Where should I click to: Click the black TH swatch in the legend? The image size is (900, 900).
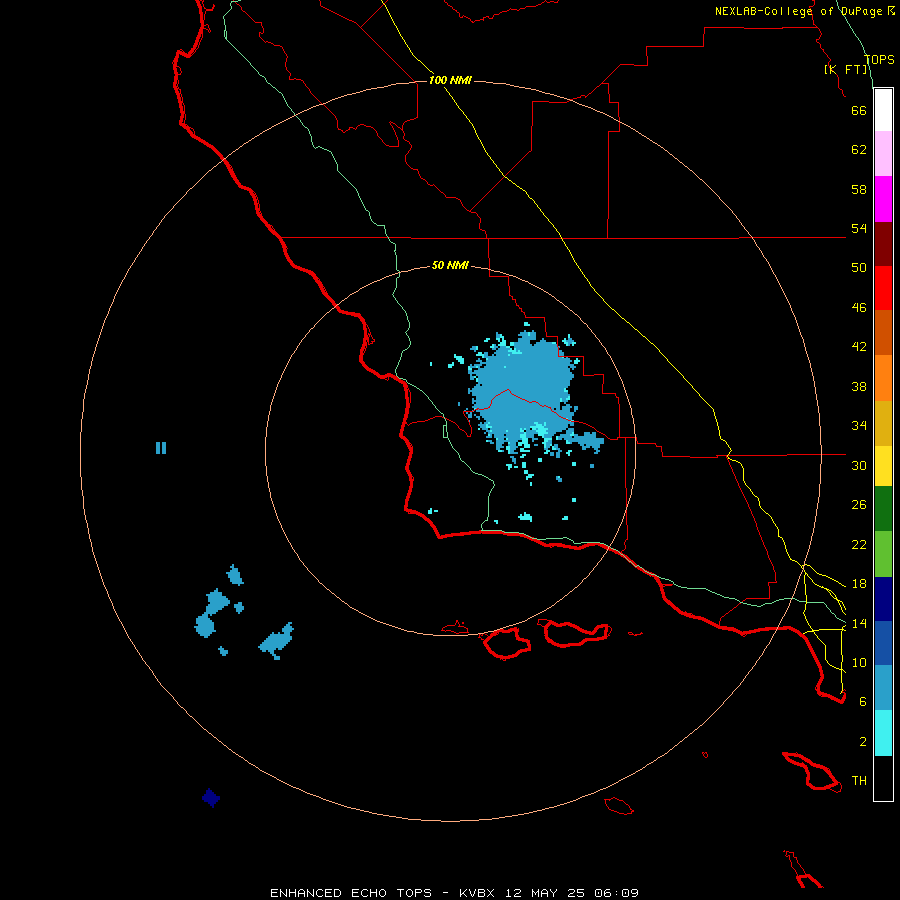(883, 778)
